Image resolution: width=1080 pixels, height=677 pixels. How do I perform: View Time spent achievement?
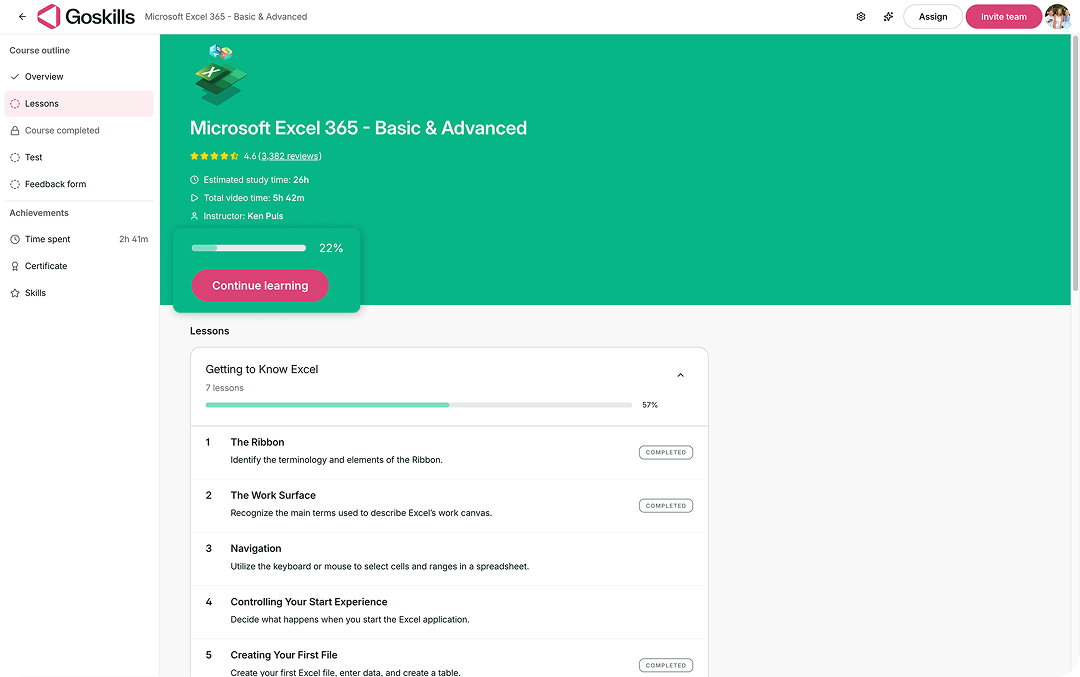pyautogui.click(x=79, y=239)
